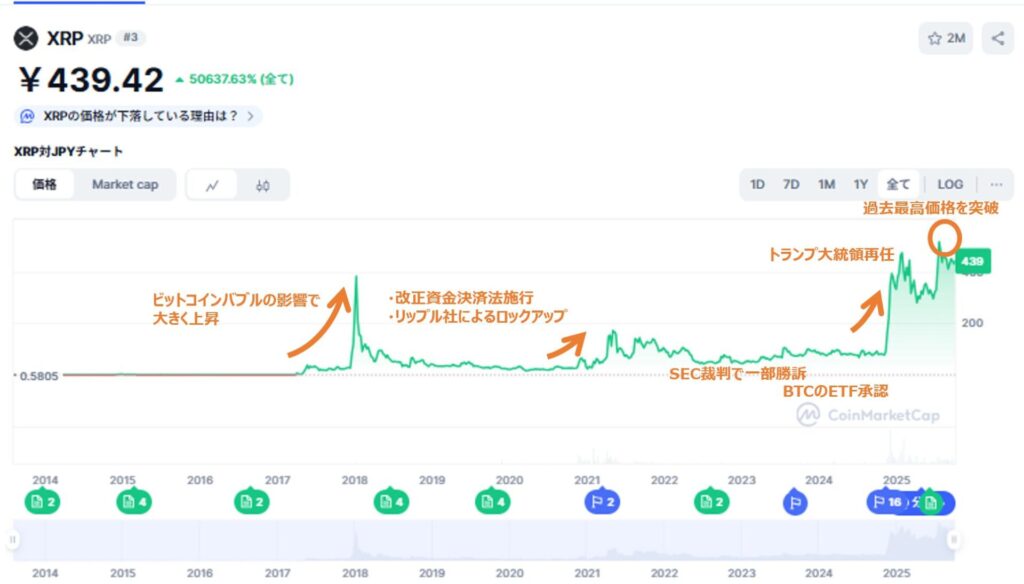Open the 2015 green news marker

[135, 502]
